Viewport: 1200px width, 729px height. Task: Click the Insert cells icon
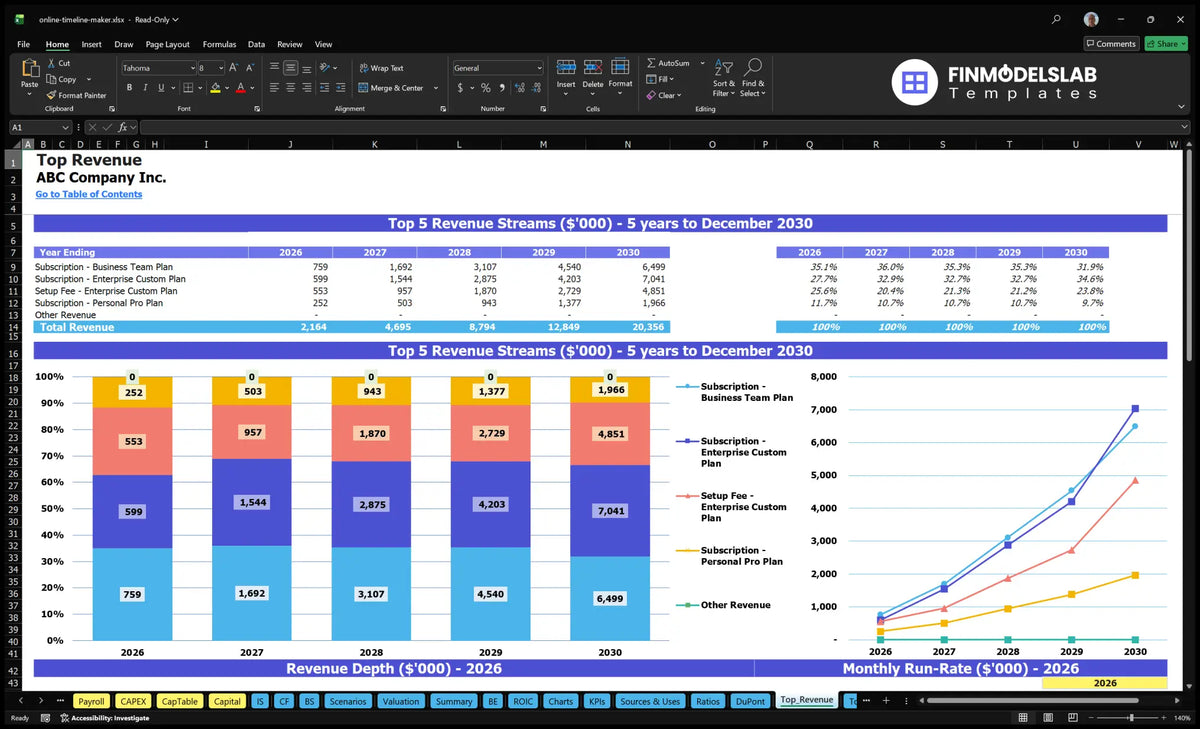coord(566,67)
